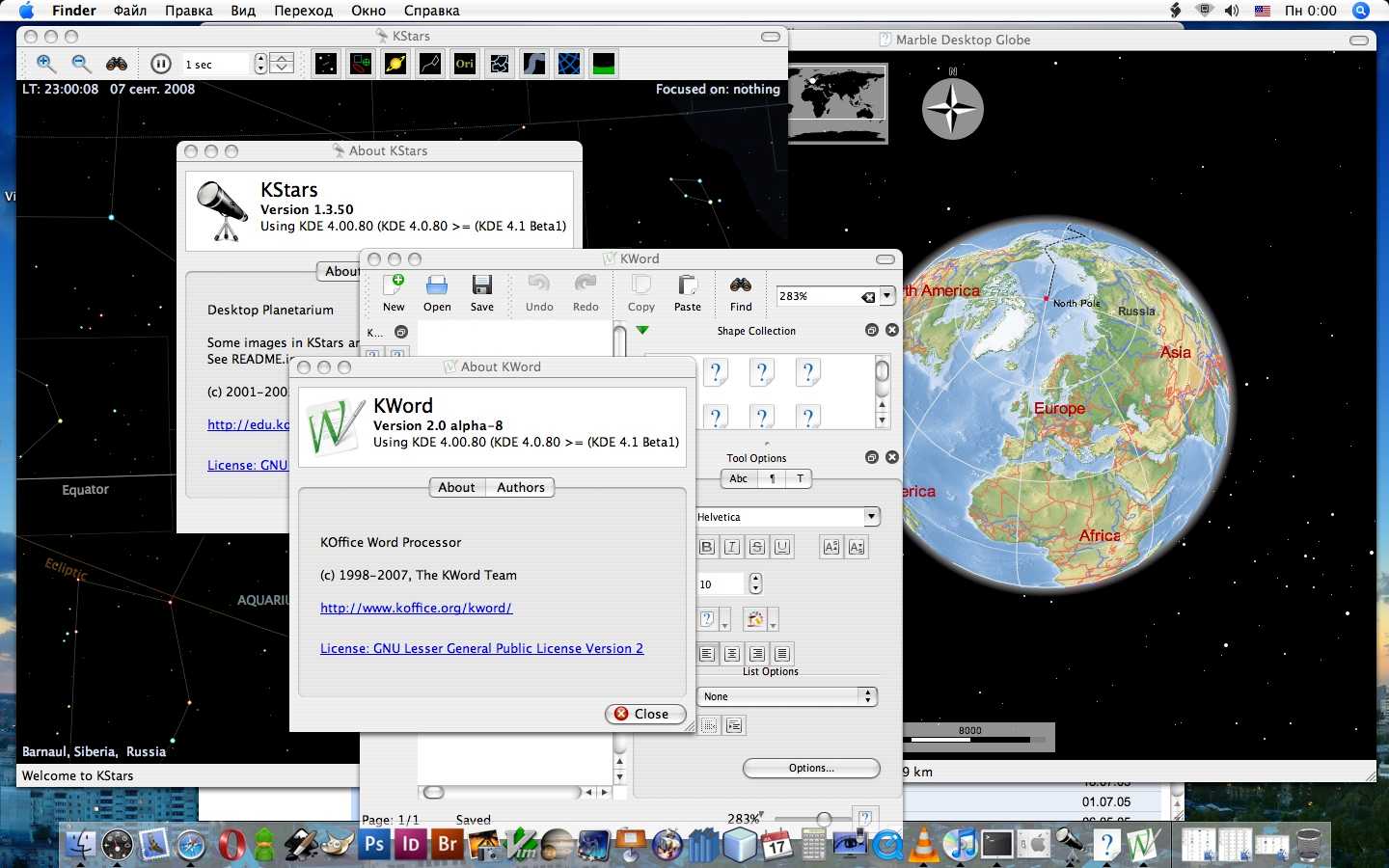Open the List Options 'None' dropdown

[787, 696]
